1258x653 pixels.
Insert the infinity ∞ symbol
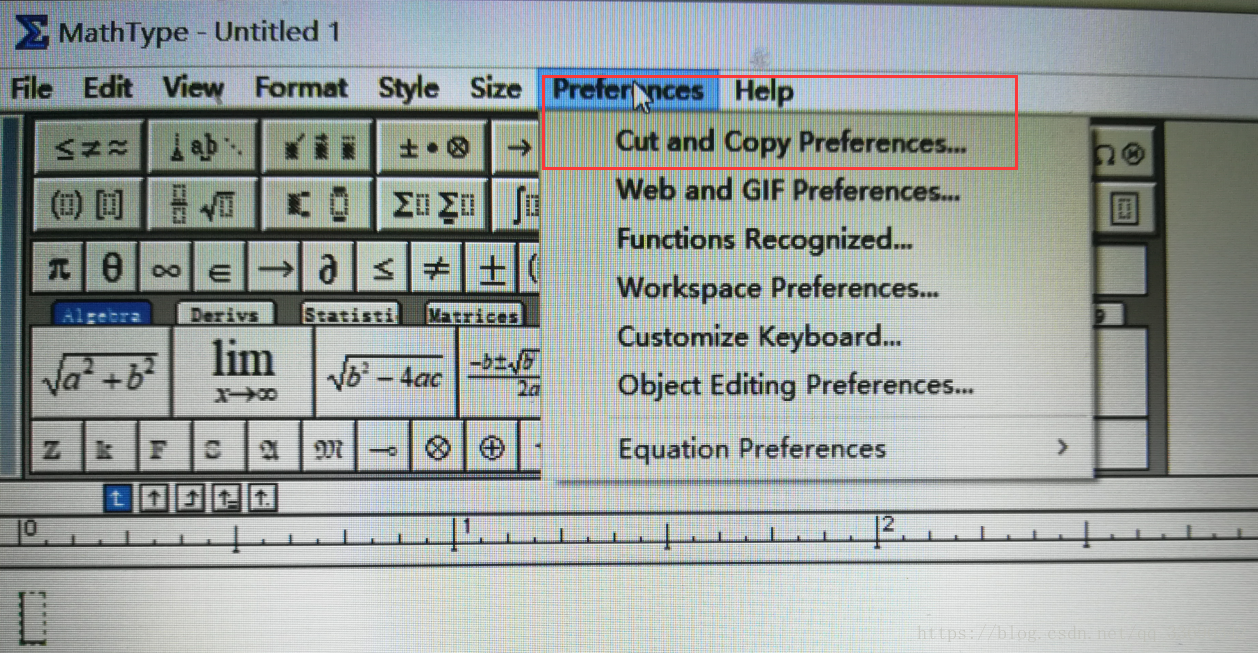(x=167, y=268)
